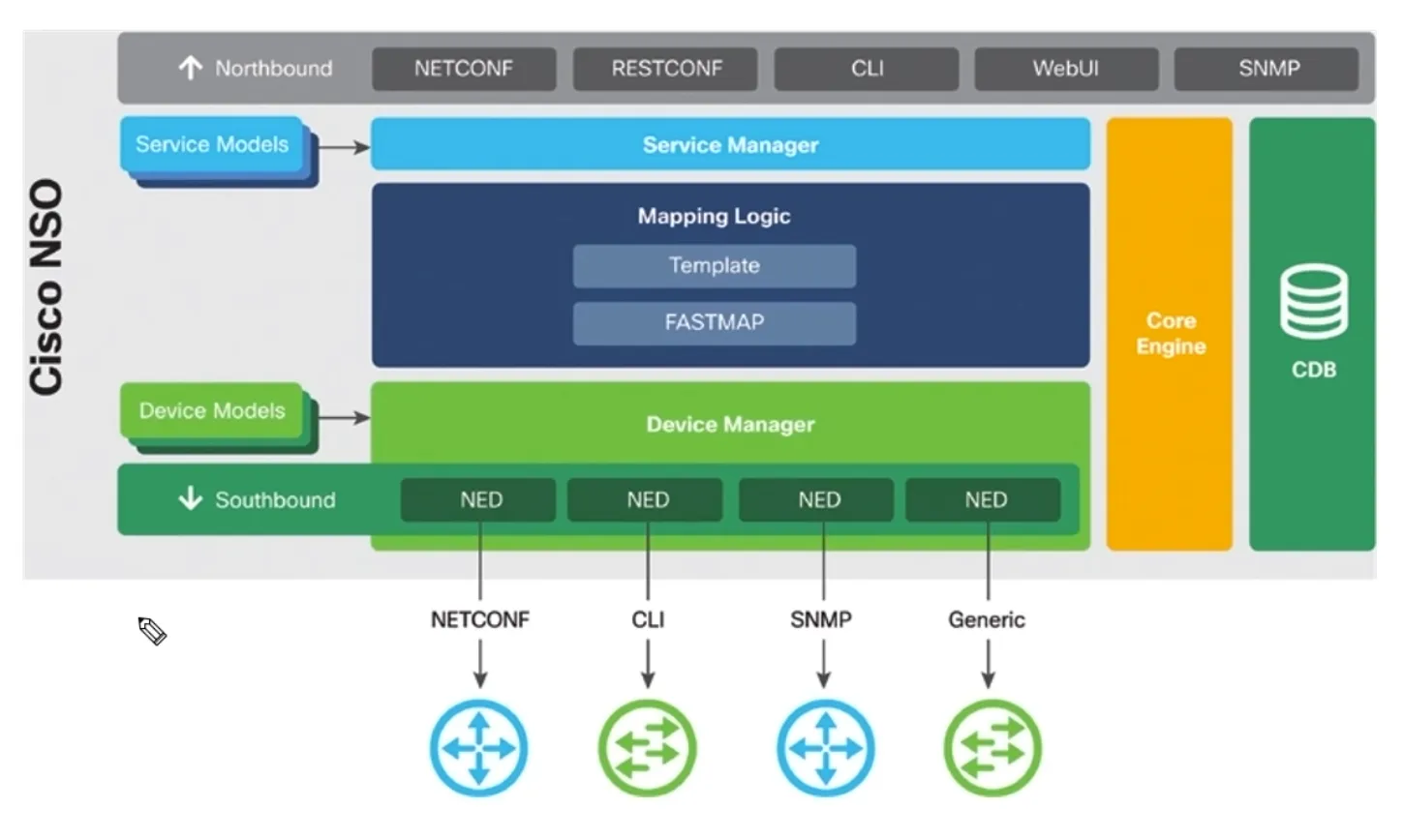Select the northbound SNMP box
The width and height of the screenshot is (1404, 840).
pos(1267,69)
